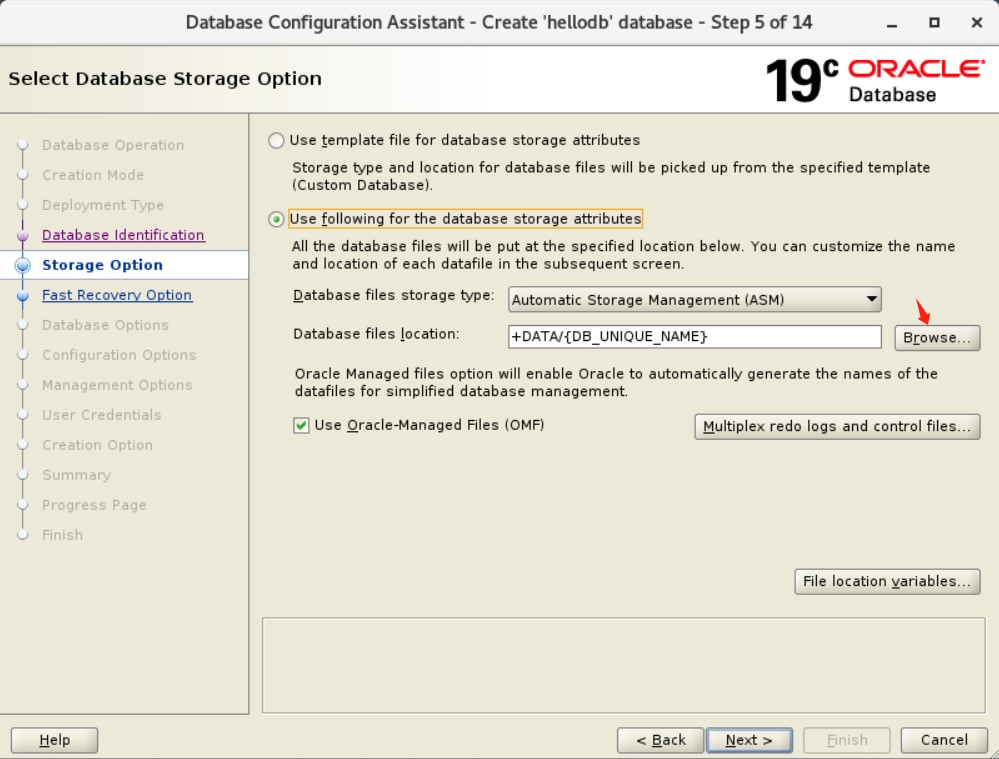Proceed with the Next > button

[749, 740]
